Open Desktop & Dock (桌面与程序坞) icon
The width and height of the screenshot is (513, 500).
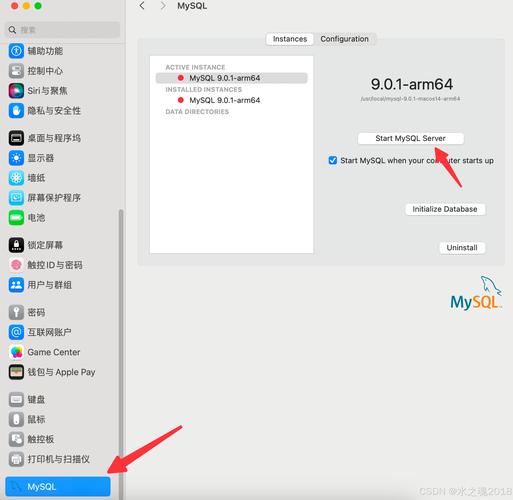tap(16, 138)
